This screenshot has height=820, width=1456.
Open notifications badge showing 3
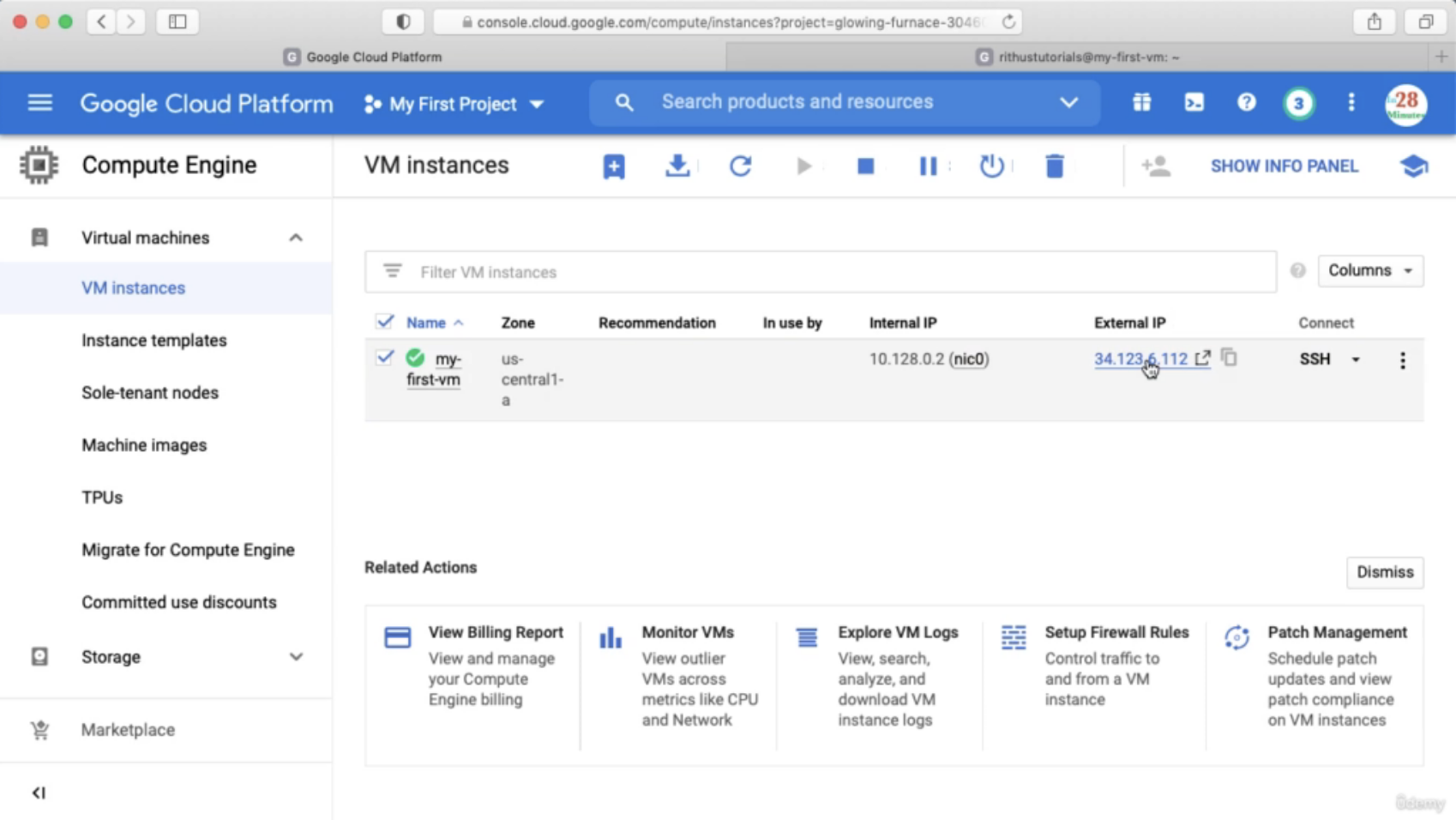[1299, 104]
